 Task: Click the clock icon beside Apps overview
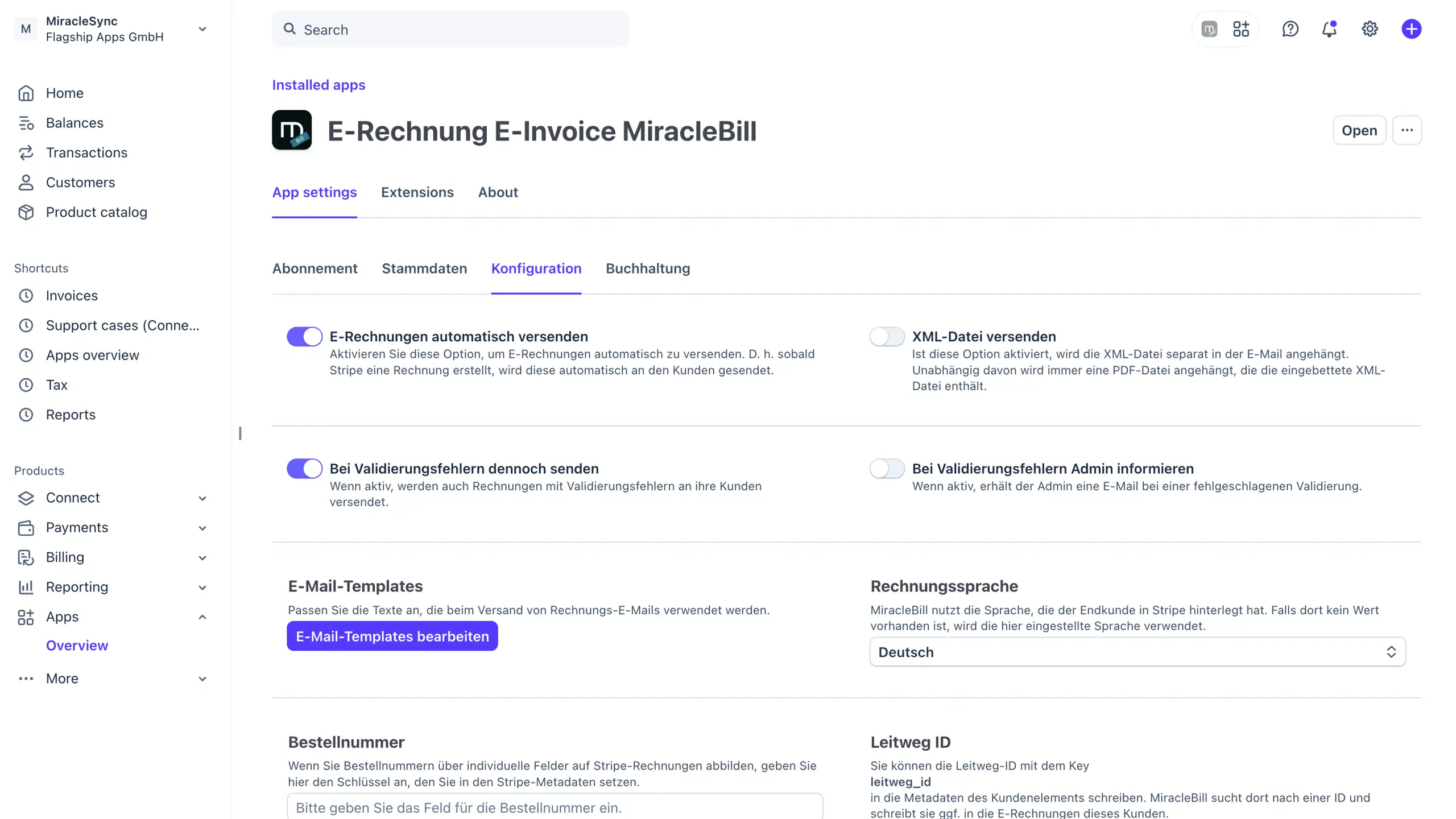(x=26, y=355)
